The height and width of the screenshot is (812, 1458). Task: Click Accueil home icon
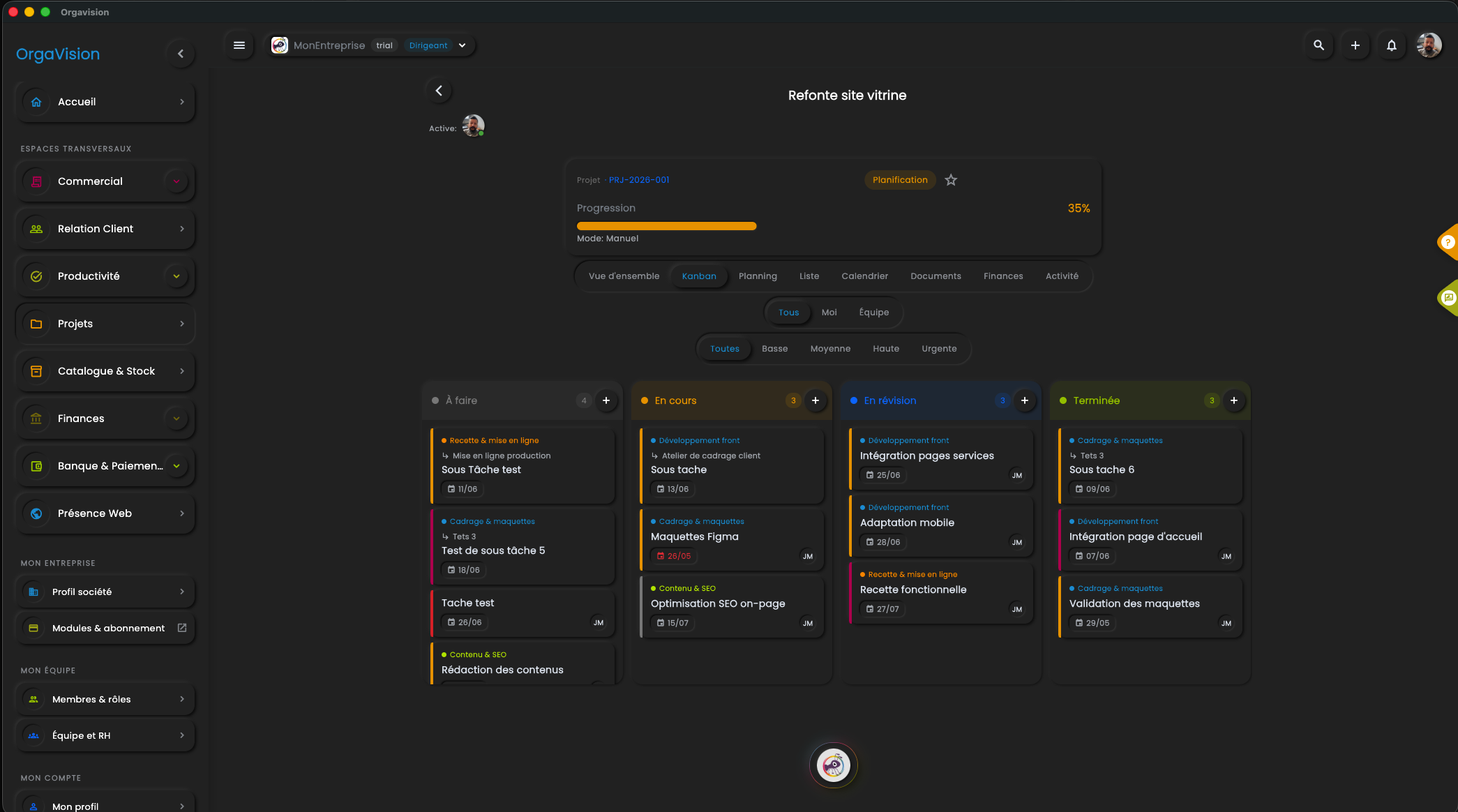coord(36,102)
